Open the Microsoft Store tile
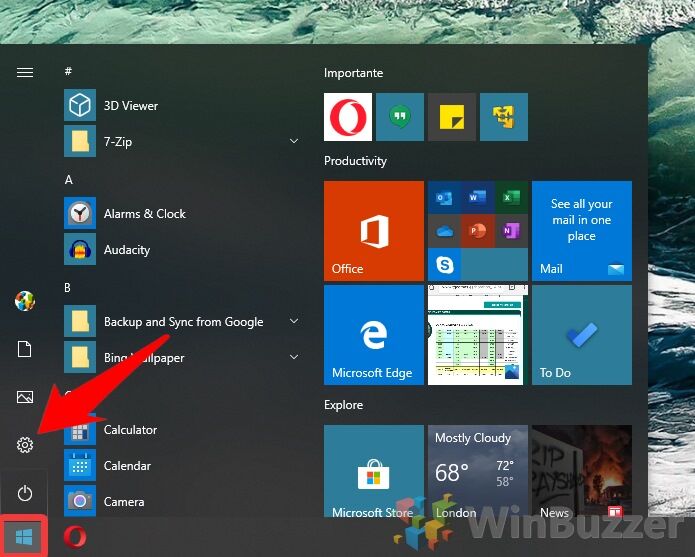The height and width of the screenshot is (557, 695). [x=374, y=471]
